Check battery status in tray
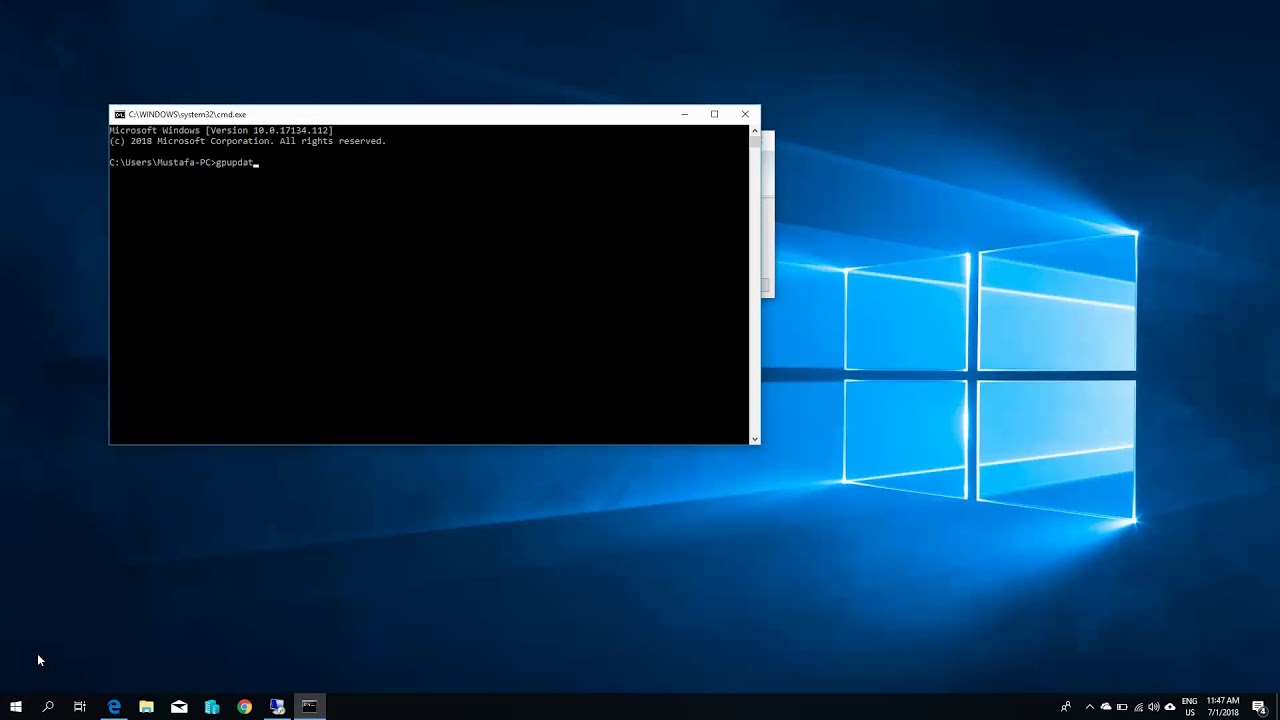 [x=1122, y=707]
